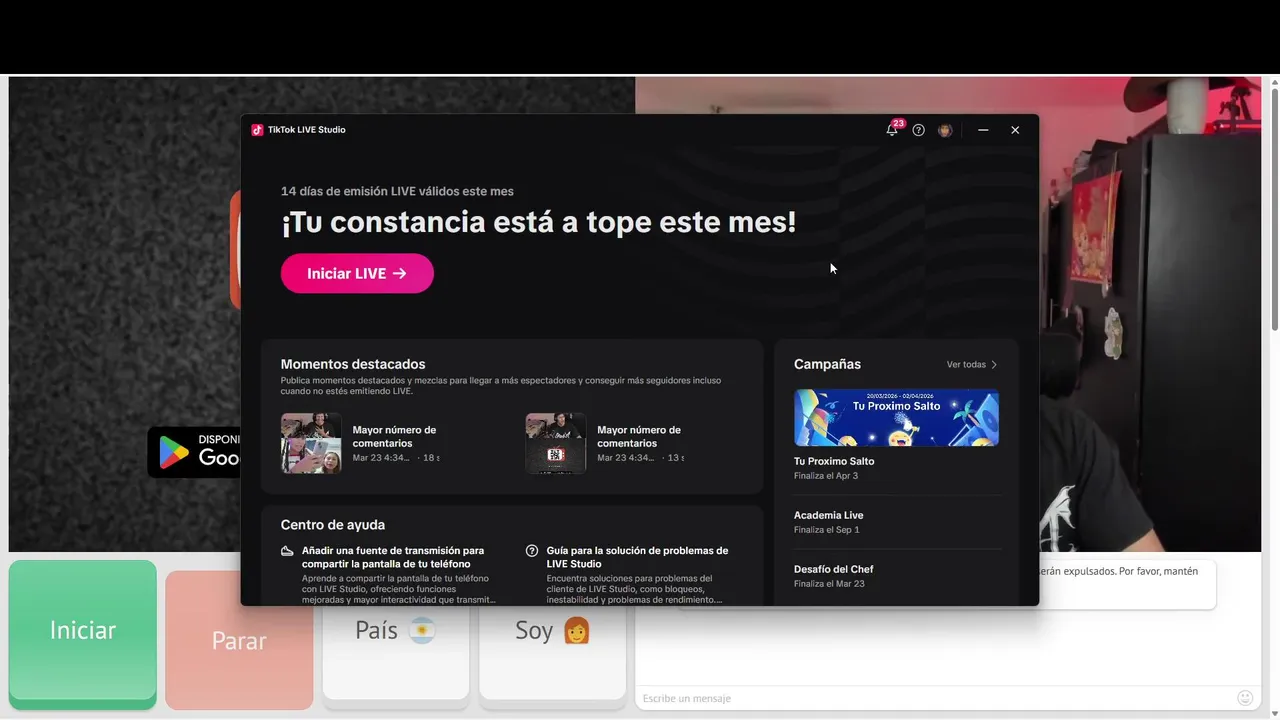Click Momentos destacados section heading
Viewport: 1280px width, 720px height.
353,364
